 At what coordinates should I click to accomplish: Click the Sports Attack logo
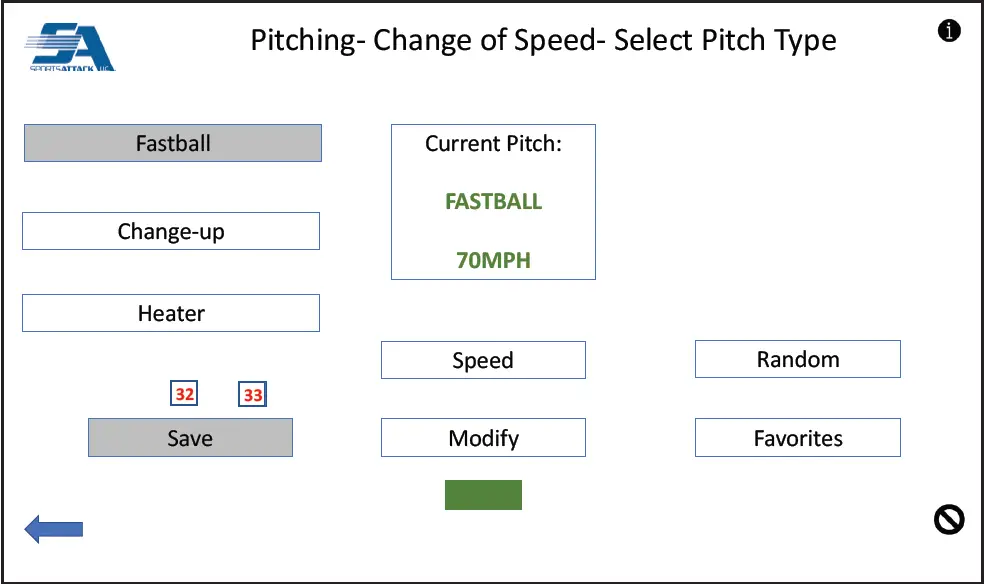click(x=70, y=48)
